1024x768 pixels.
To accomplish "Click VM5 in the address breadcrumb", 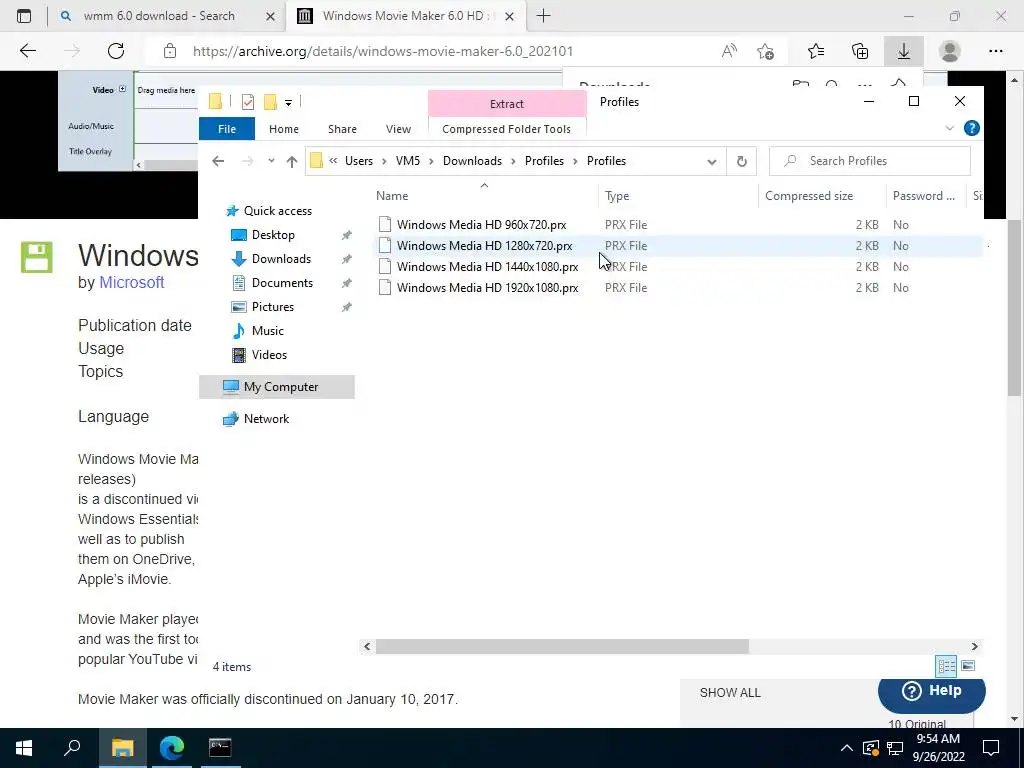I will 408,161.
